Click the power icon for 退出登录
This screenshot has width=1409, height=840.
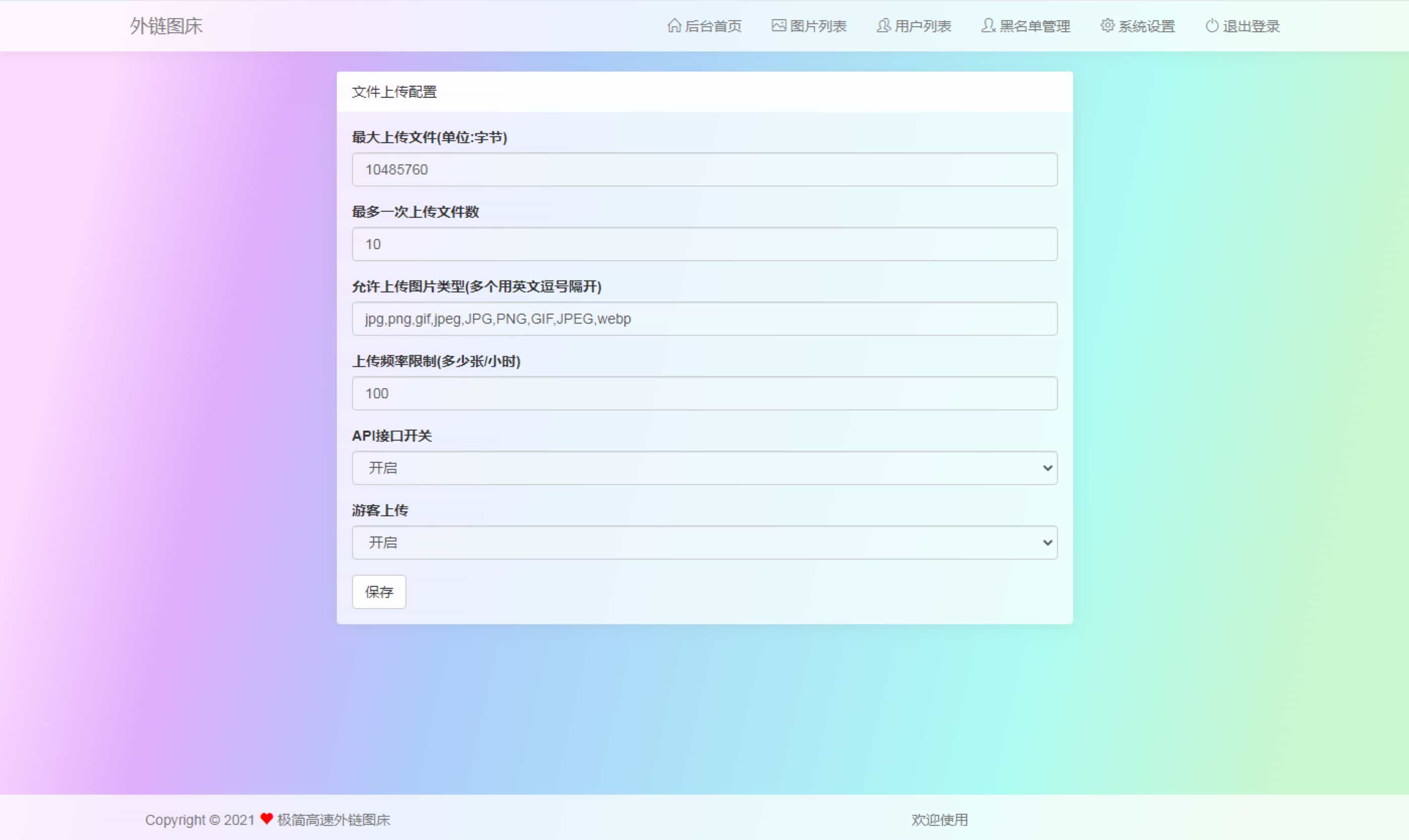pos(1211,26)
